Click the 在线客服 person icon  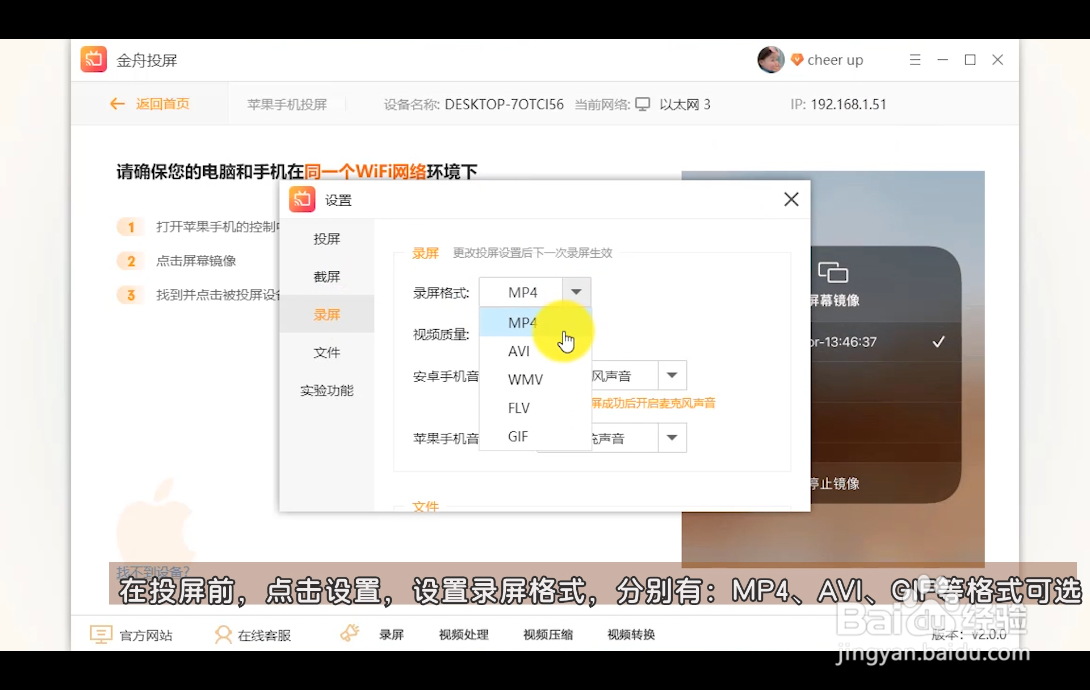(223, 634)
